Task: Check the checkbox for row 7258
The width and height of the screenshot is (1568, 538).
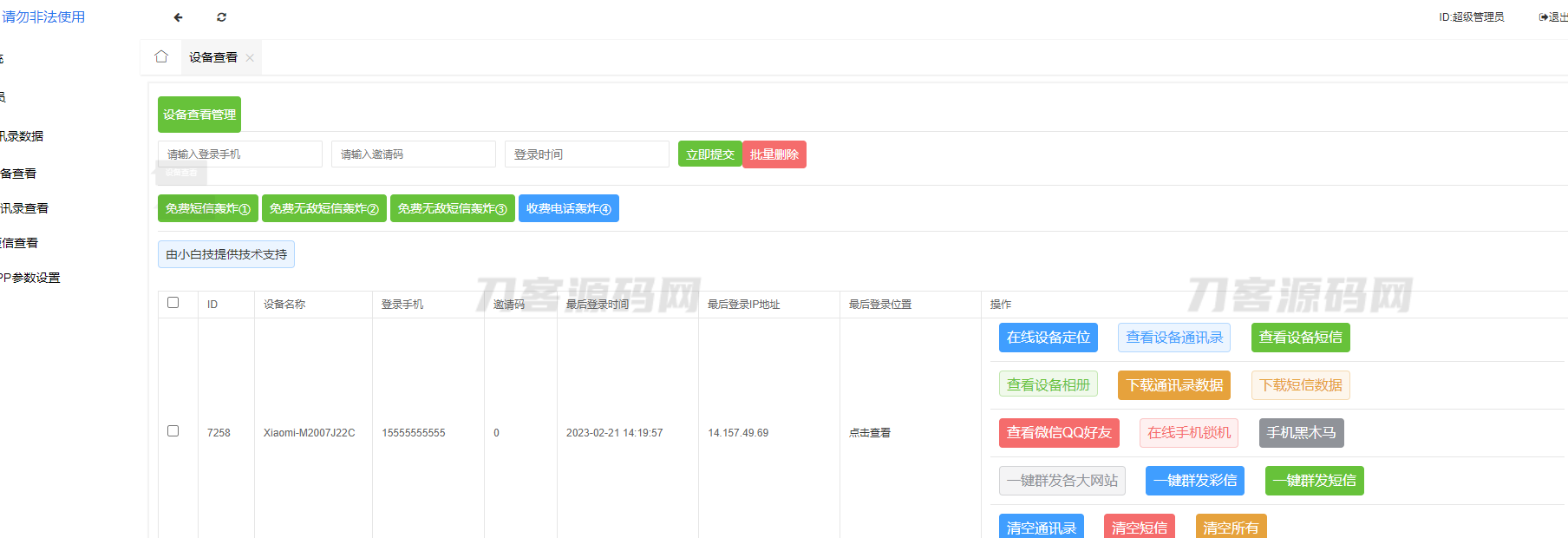Action: pos(173,431)
